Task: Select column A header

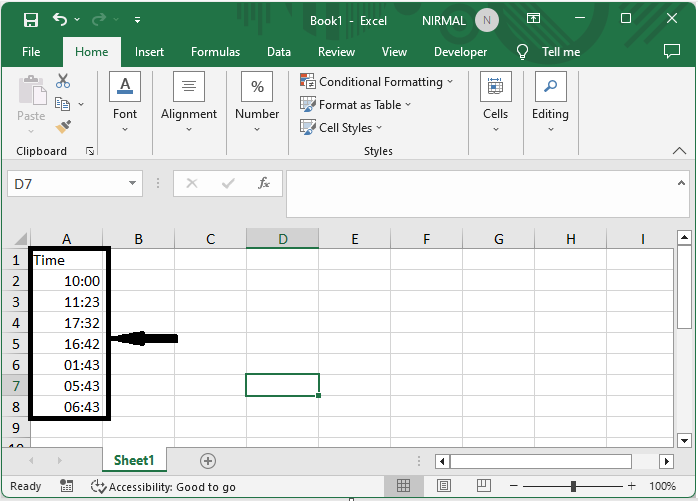Action: coord(66,239)
